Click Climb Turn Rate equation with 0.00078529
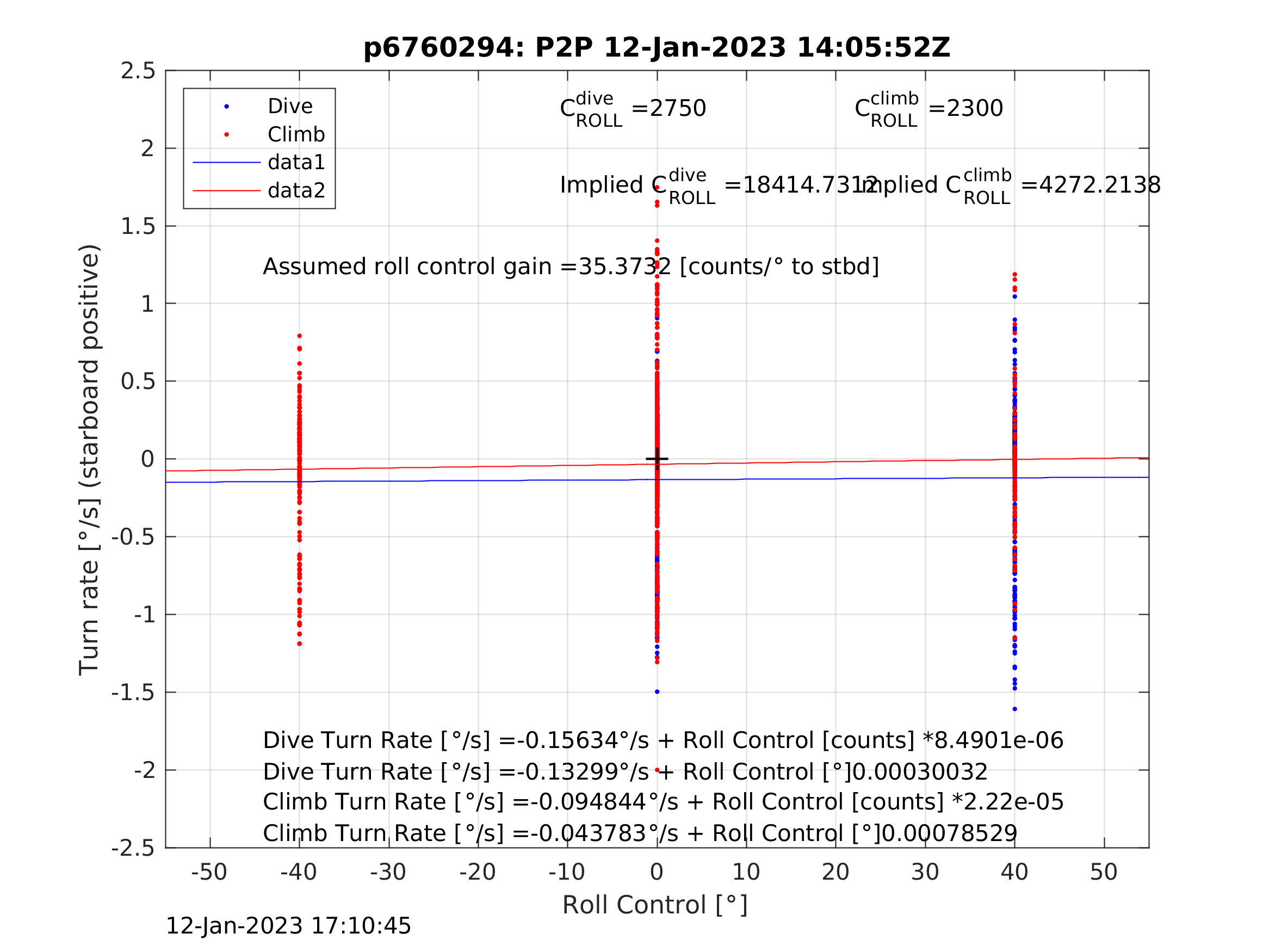This screenshot has width=1269, height=952. click(x=640, y=833)
